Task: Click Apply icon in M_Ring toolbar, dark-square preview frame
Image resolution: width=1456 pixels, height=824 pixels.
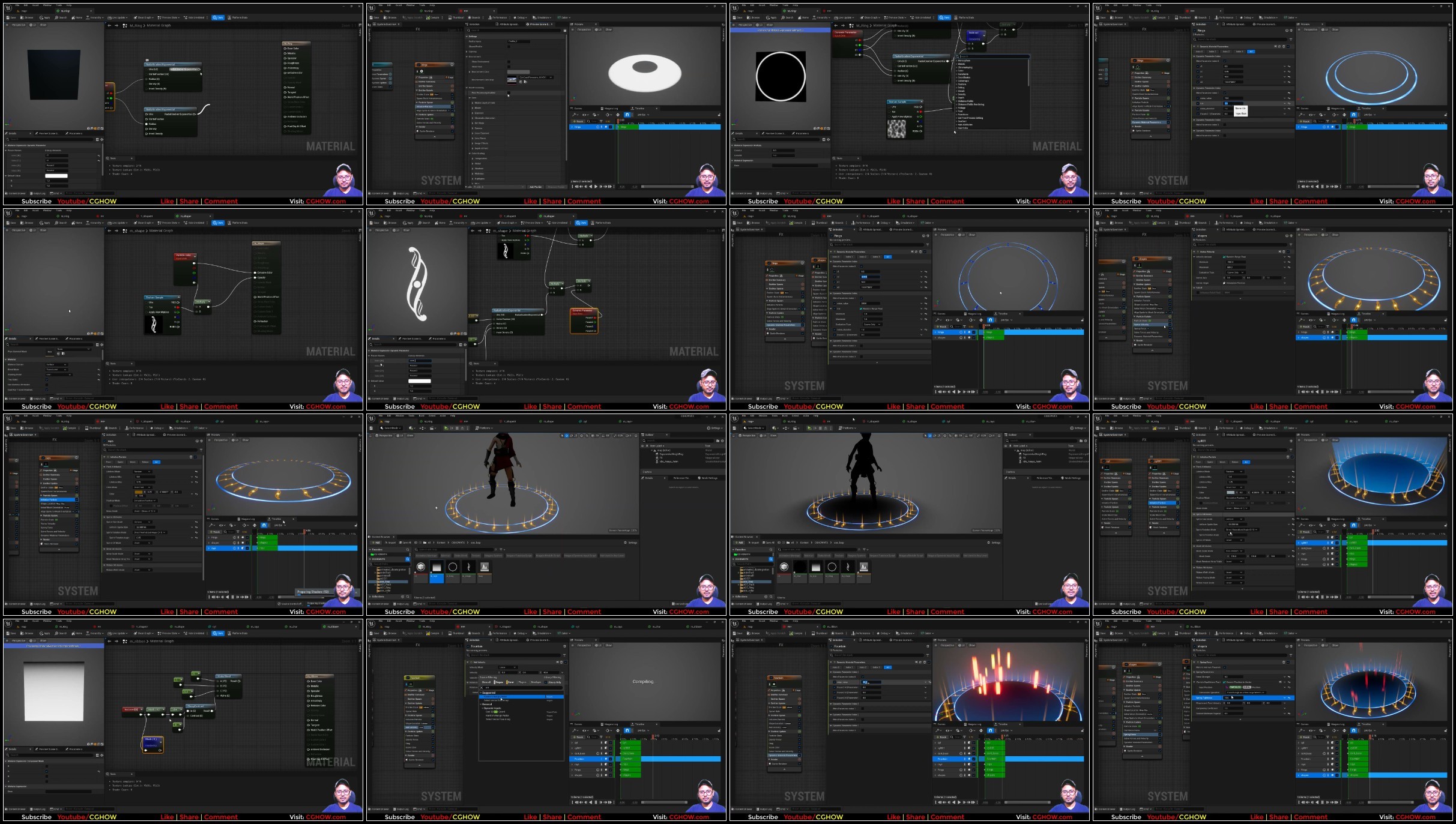Action: click(x=41, y=17)
